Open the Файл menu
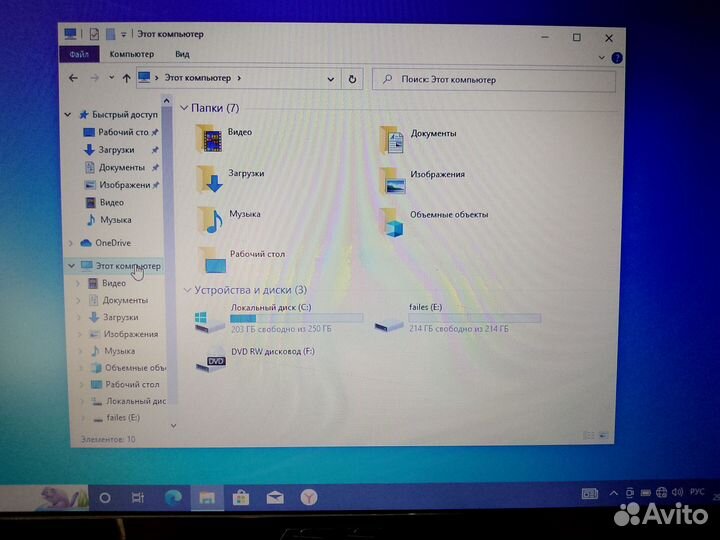This screenshot has width=720, height=540. (x=79, y=54)
